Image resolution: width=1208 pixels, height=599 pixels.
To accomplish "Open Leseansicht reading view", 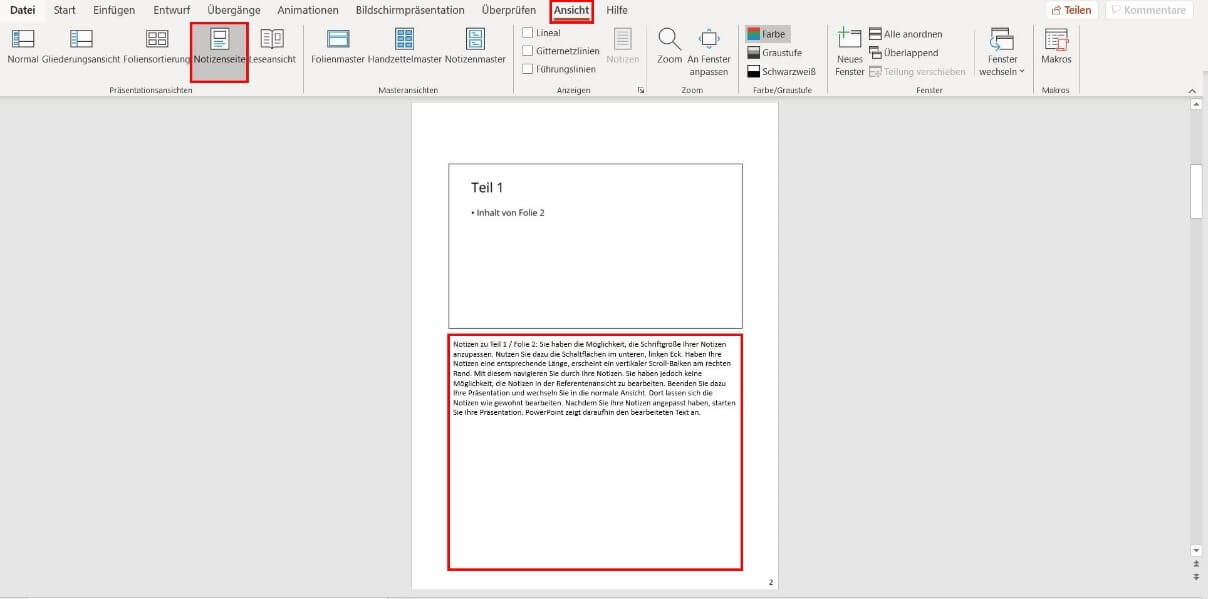I will click(272, 47).
